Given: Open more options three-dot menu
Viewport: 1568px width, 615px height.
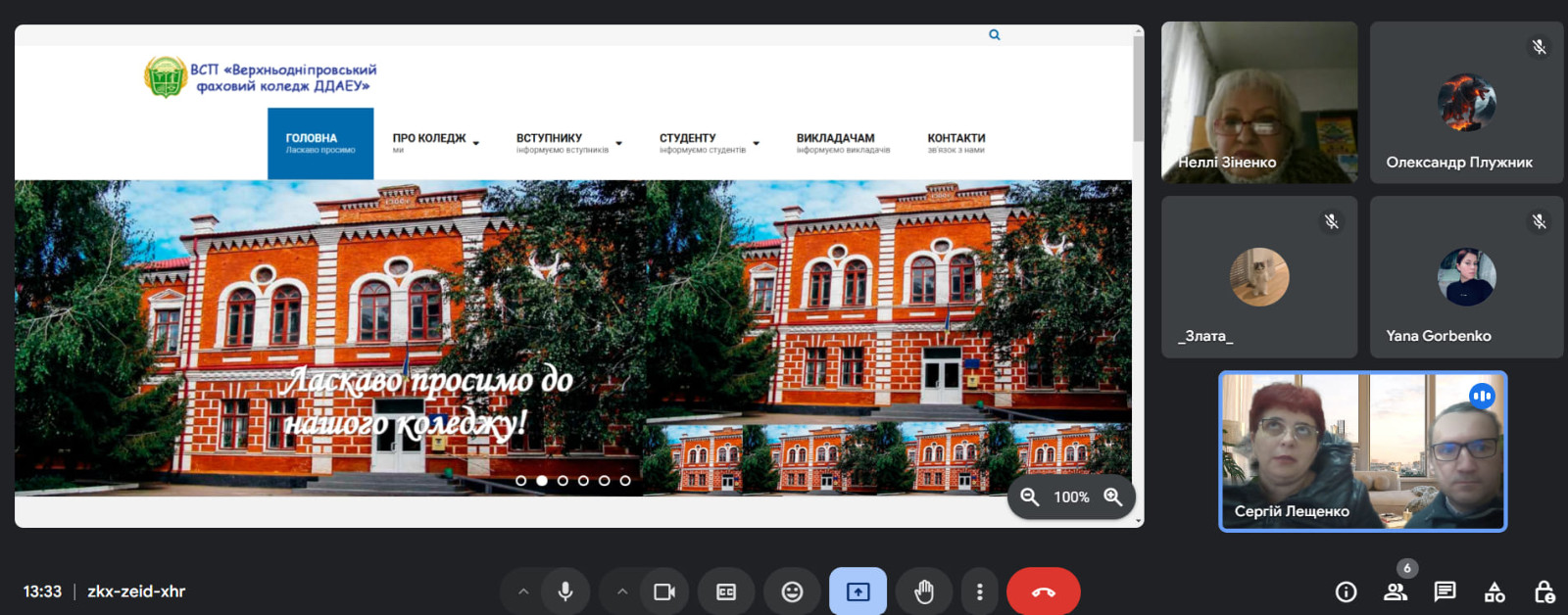Looking at the screenshot, I should tap(979, 591).
